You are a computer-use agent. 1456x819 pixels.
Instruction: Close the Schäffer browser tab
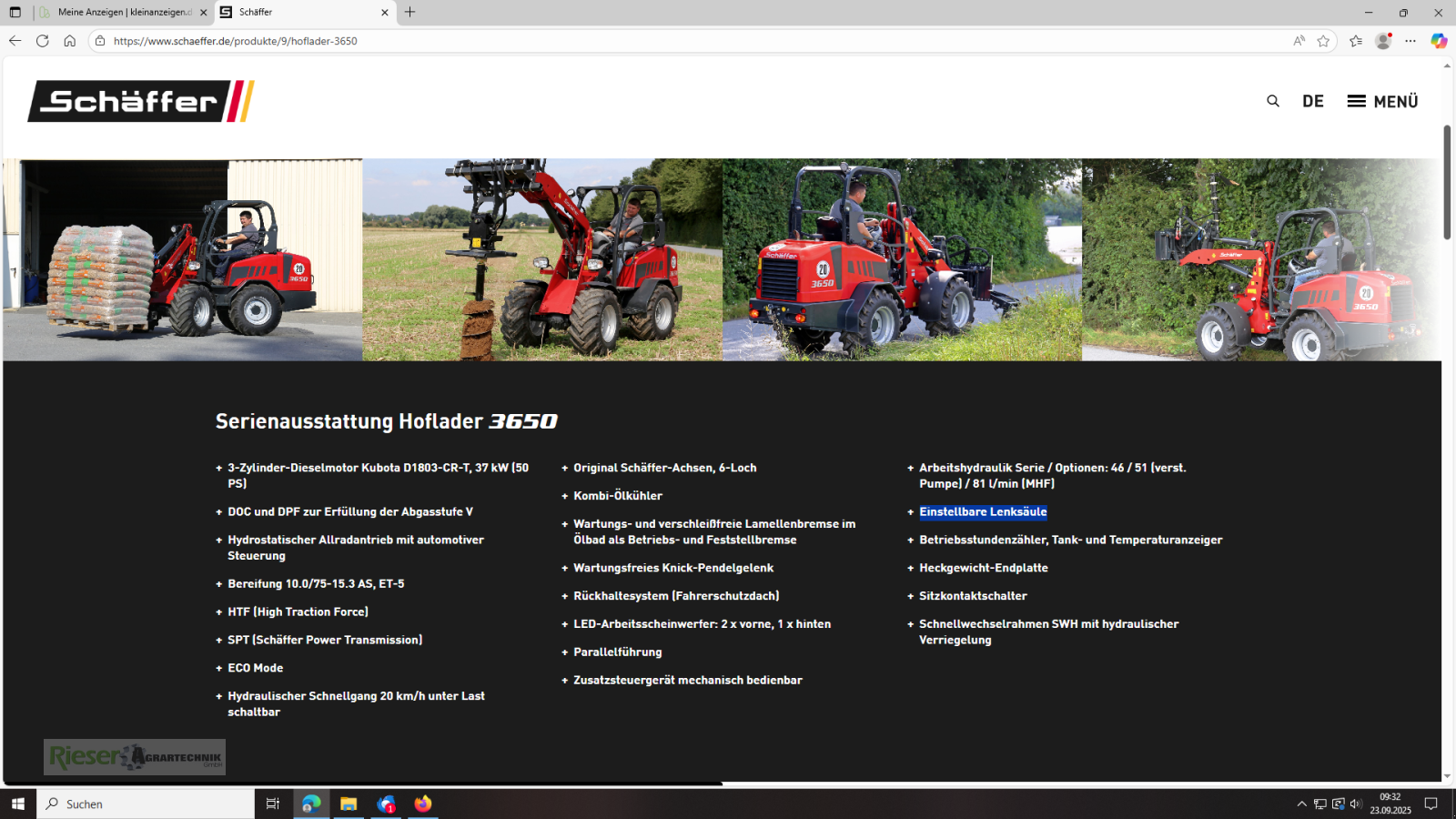pyautogui.click(x=384, y=13)
